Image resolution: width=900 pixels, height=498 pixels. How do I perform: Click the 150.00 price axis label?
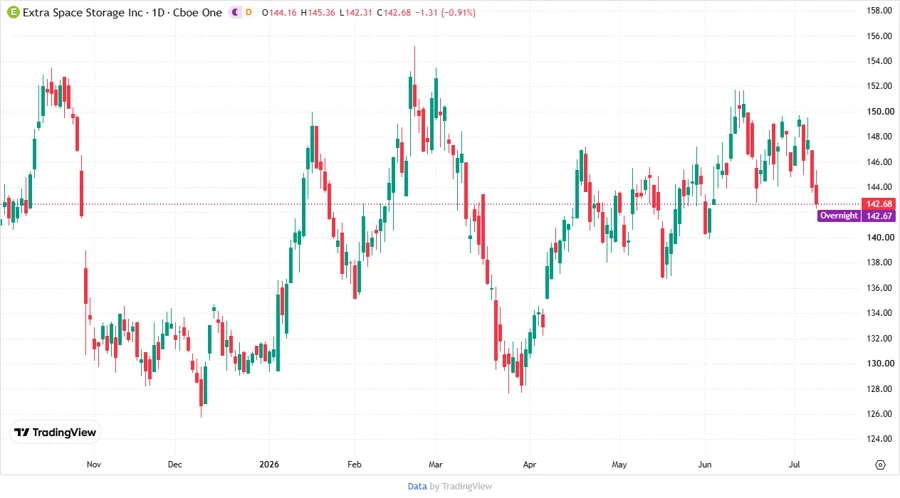pyautogui.click(x=879, y=111)
